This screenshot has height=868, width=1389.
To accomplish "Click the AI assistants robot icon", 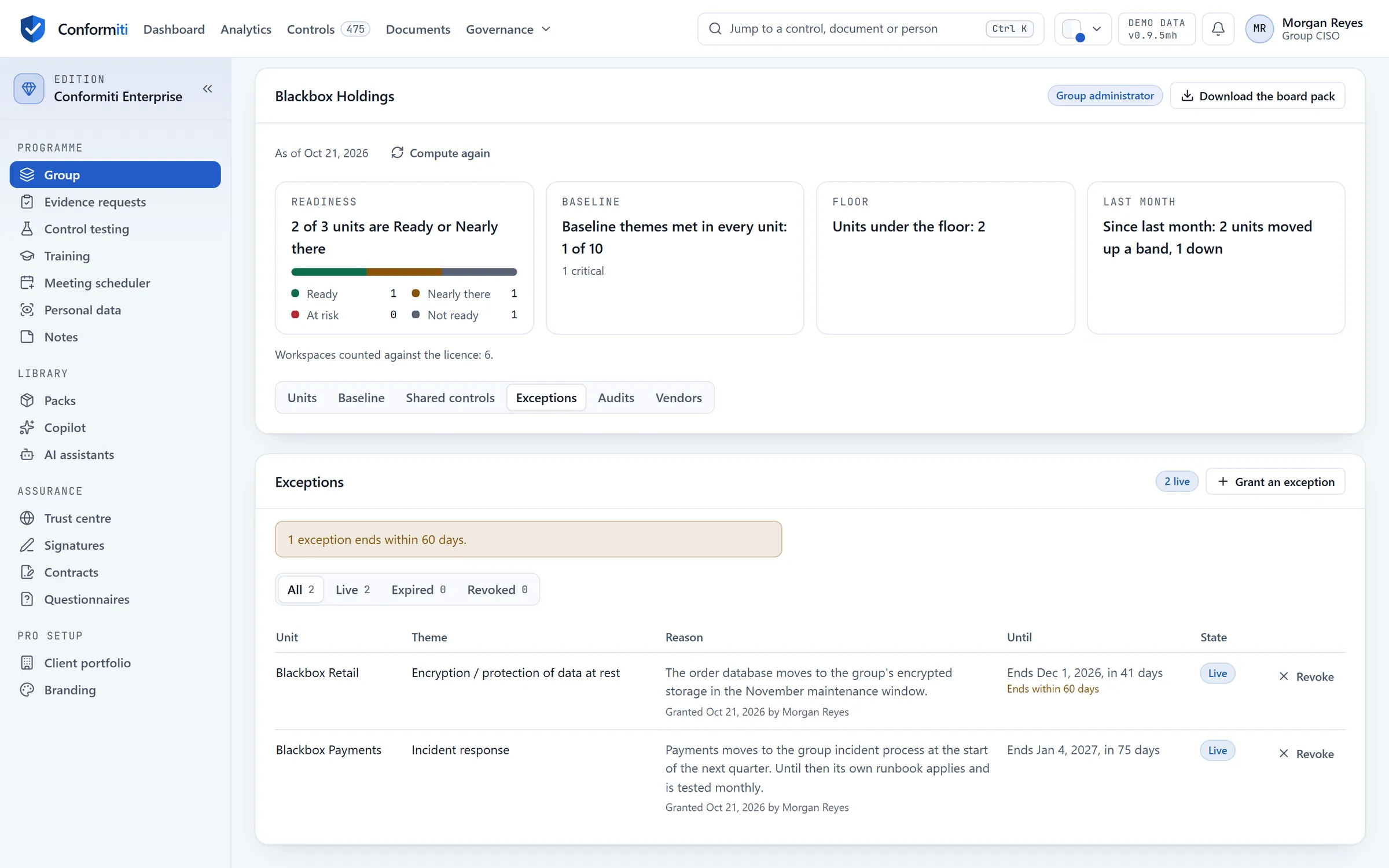I will point(27,455).
